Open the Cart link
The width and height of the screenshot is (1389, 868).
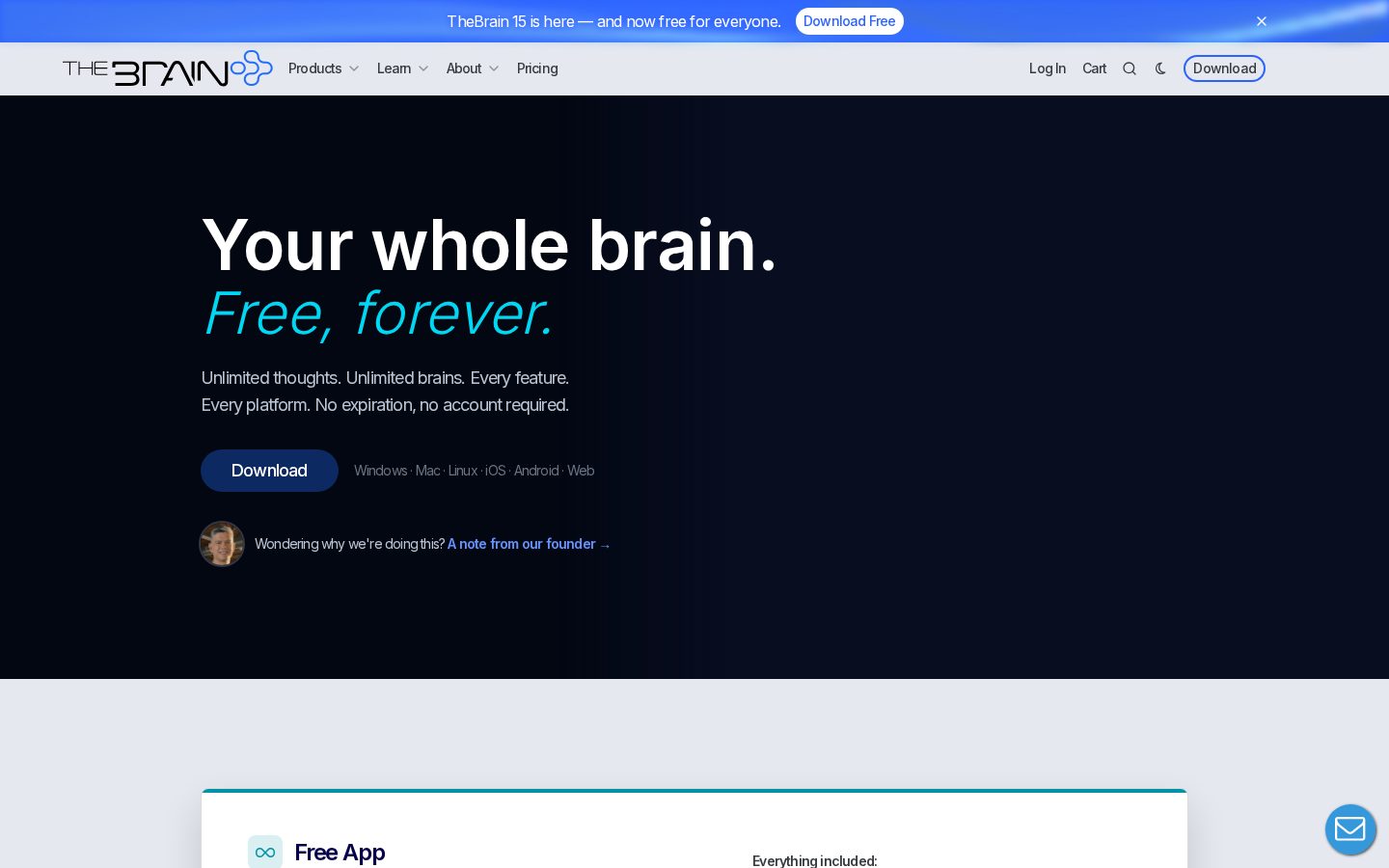tap(1095, 68)
